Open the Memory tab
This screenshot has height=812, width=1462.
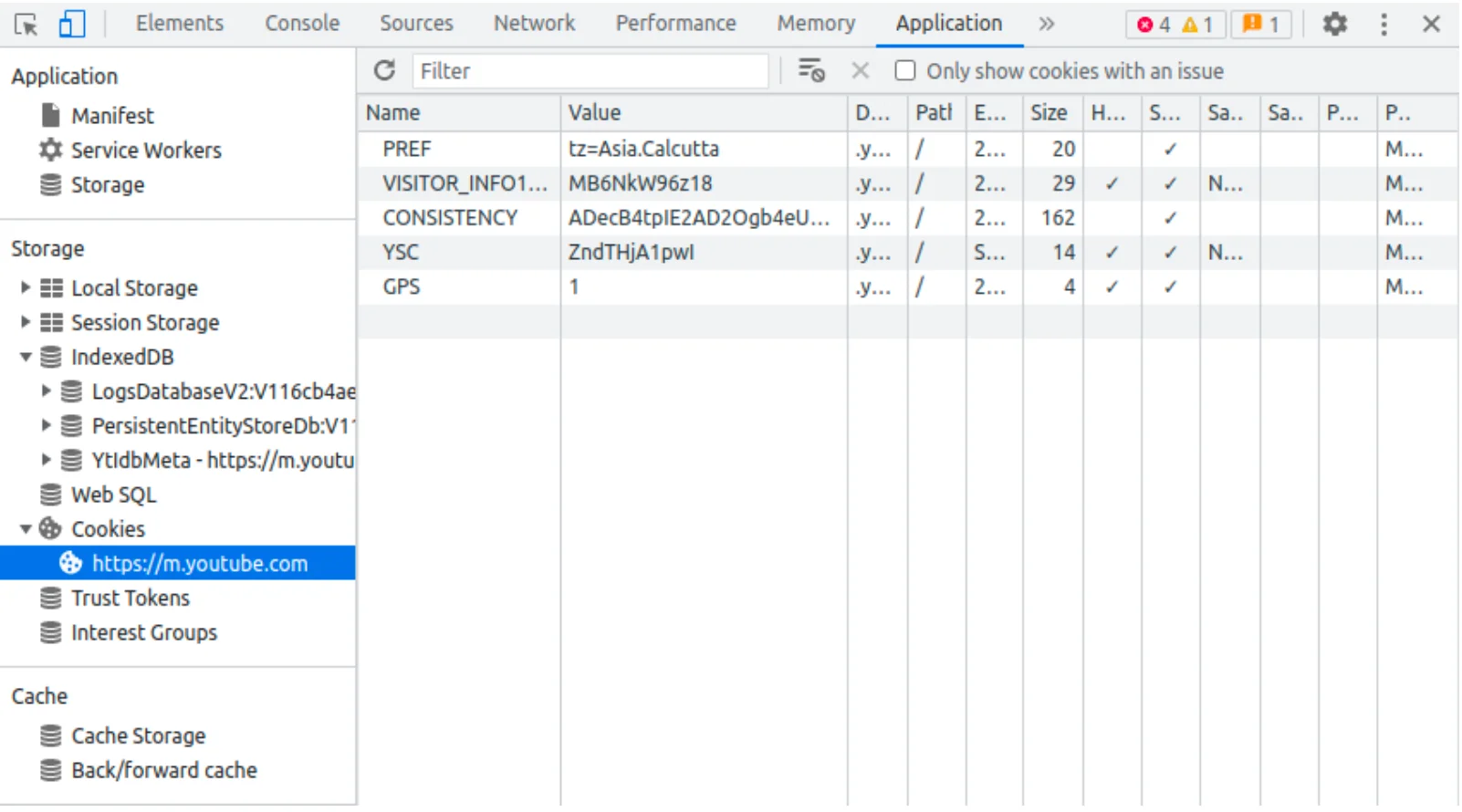click(x=816, y=24)
